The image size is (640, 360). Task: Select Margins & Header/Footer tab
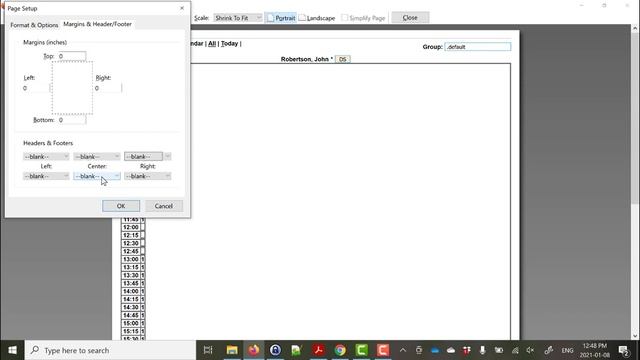click(98, 24)
